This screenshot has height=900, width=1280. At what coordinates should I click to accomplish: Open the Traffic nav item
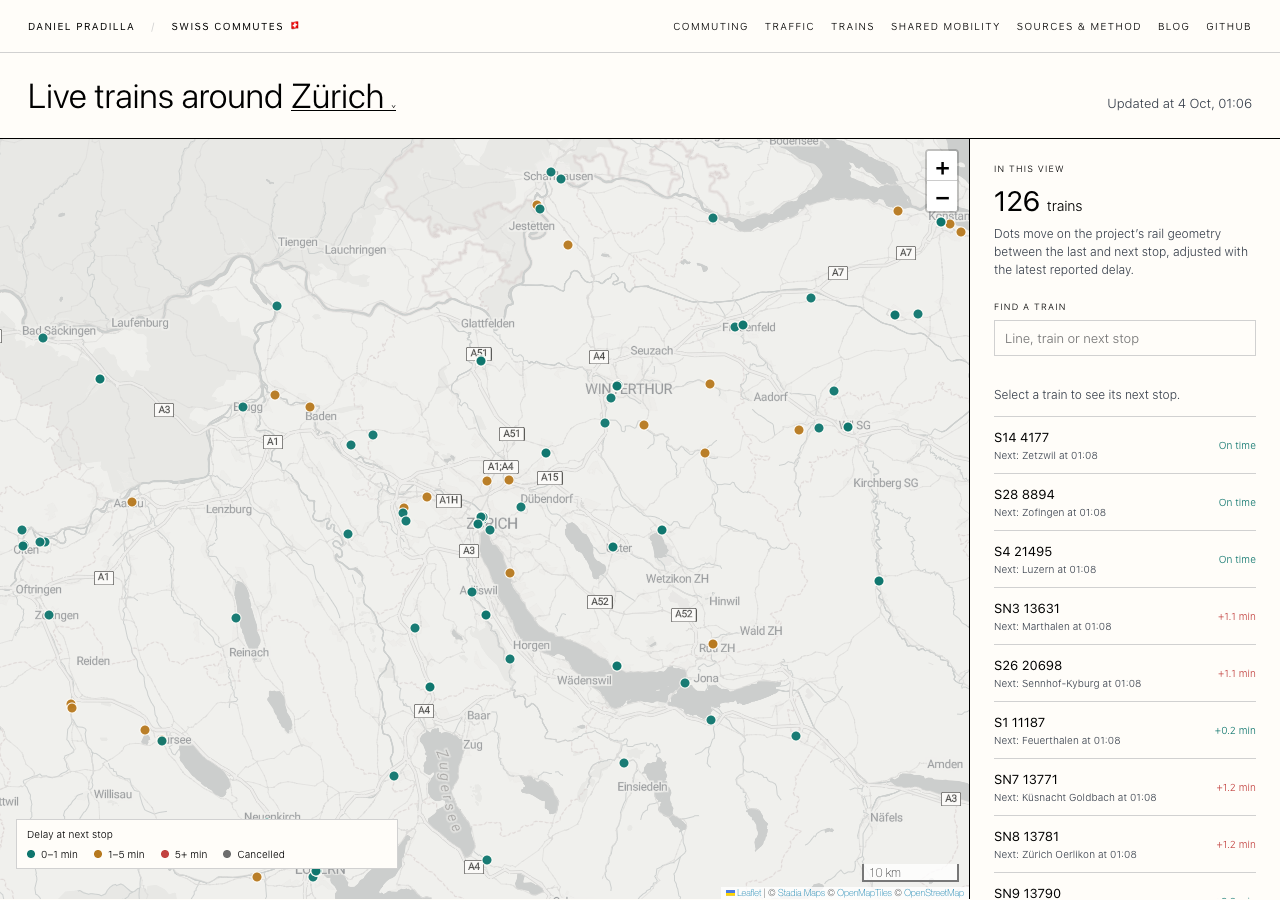790,27
